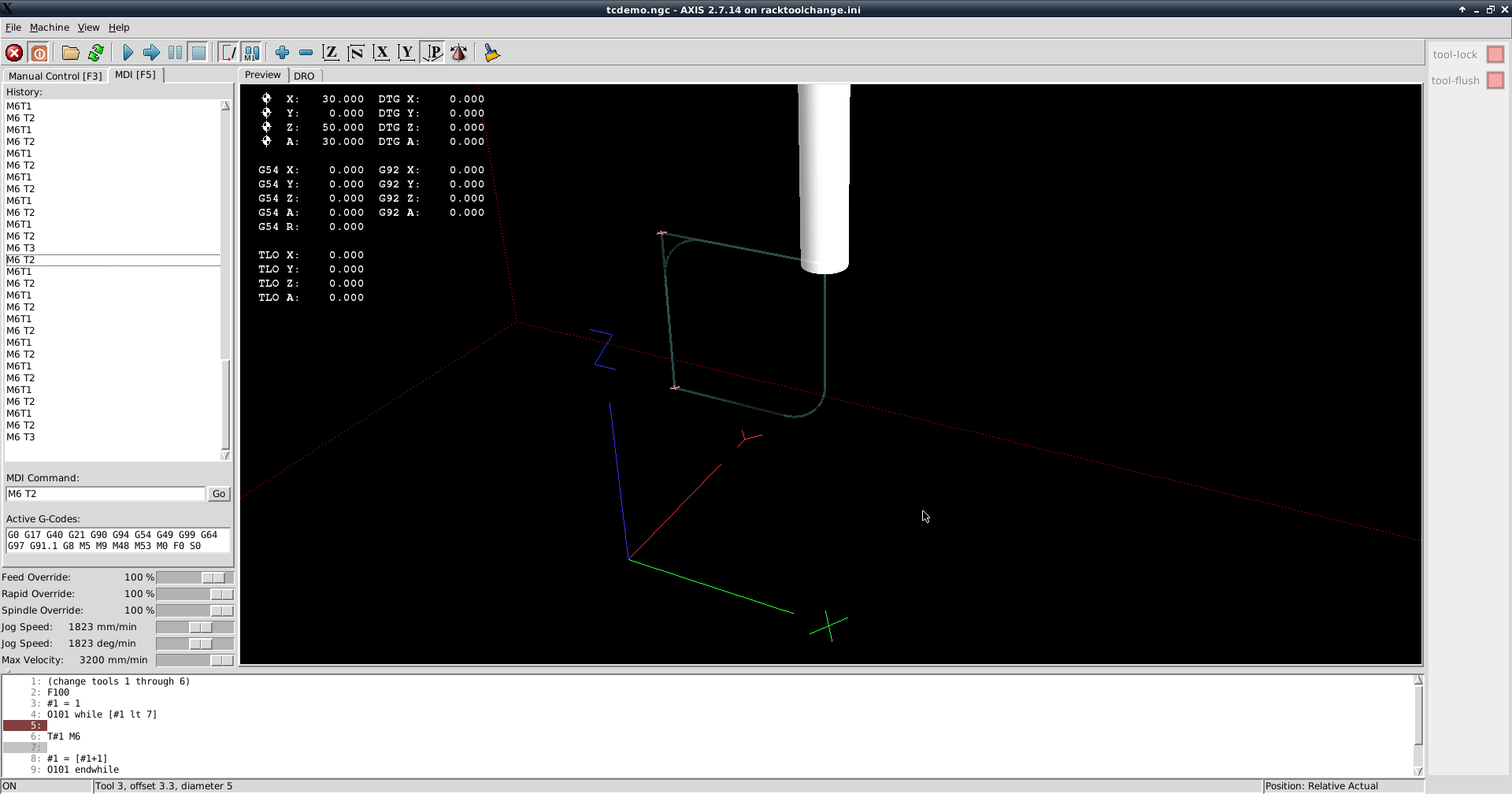Switch to rotated Z view
This screenshot has width=1512, height=794.
pos(356,53)
